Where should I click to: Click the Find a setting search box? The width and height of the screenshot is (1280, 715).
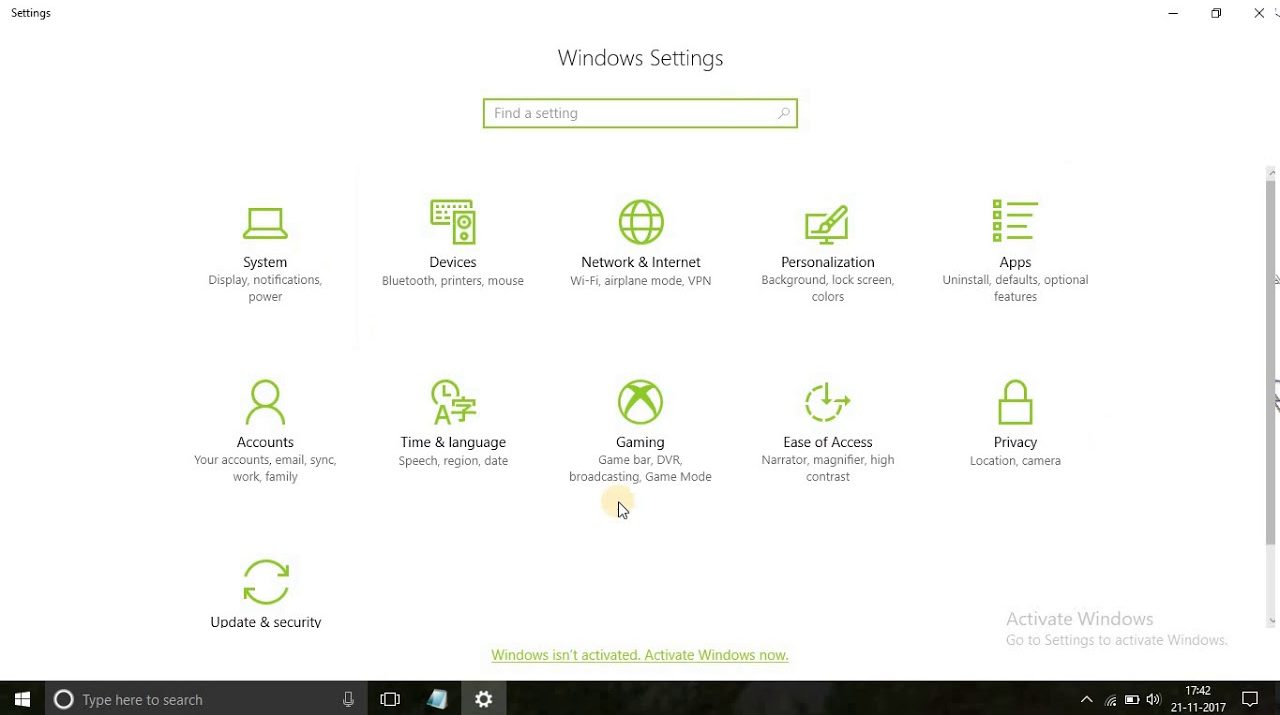[630, 113]
